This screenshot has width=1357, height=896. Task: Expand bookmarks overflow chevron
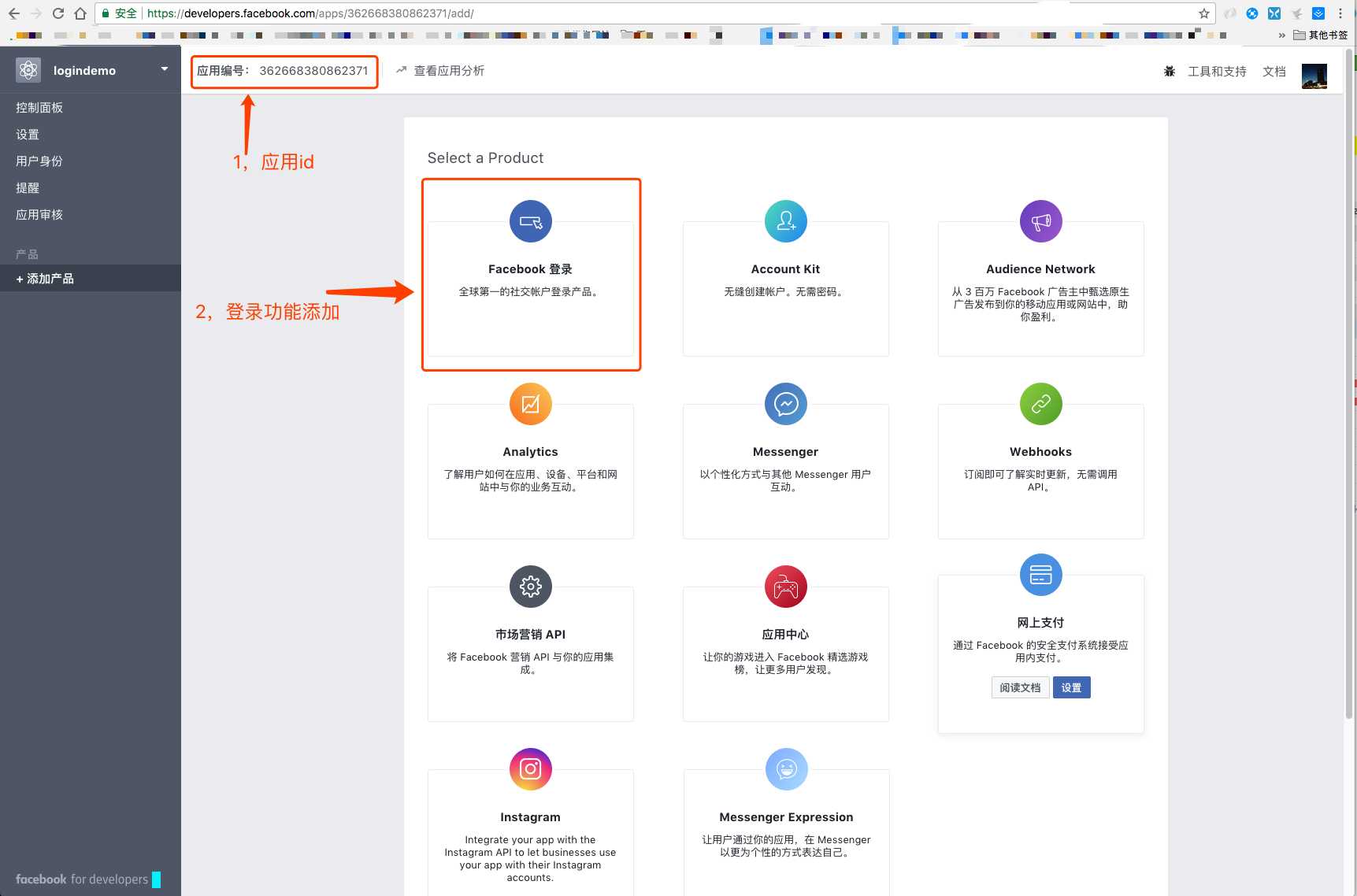point(1281,35)
